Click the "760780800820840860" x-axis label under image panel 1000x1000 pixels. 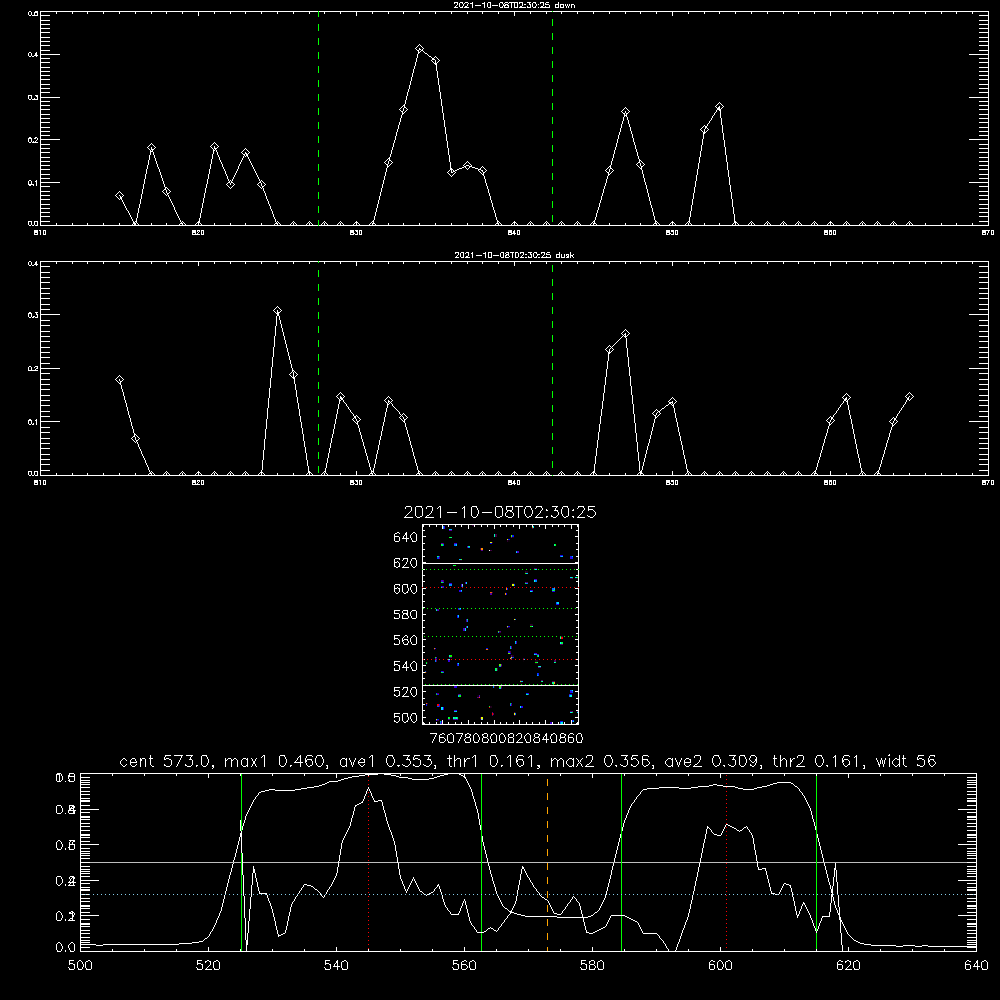[x=506, y=738]
